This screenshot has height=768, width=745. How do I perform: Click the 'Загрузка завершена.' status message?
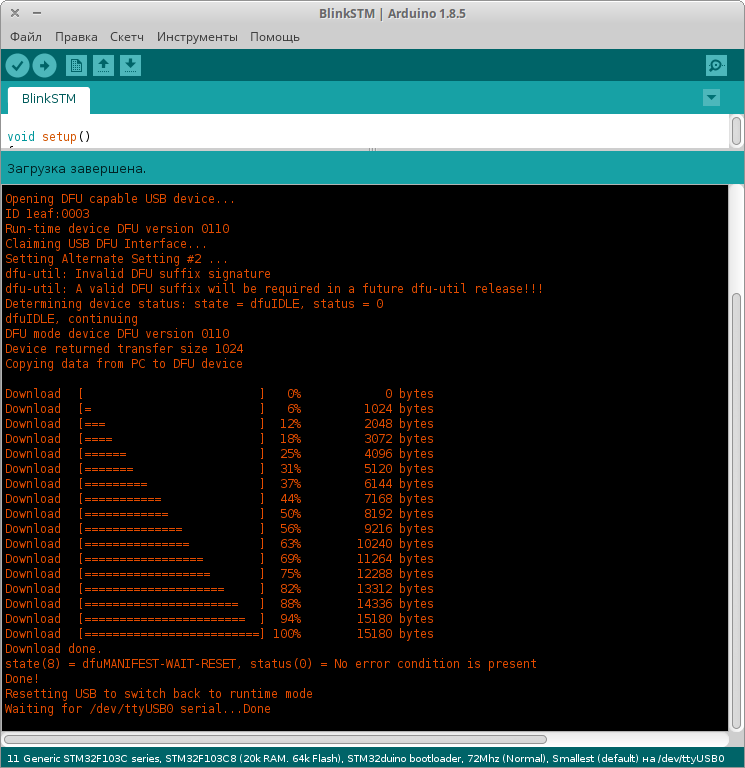click(76, 168)
